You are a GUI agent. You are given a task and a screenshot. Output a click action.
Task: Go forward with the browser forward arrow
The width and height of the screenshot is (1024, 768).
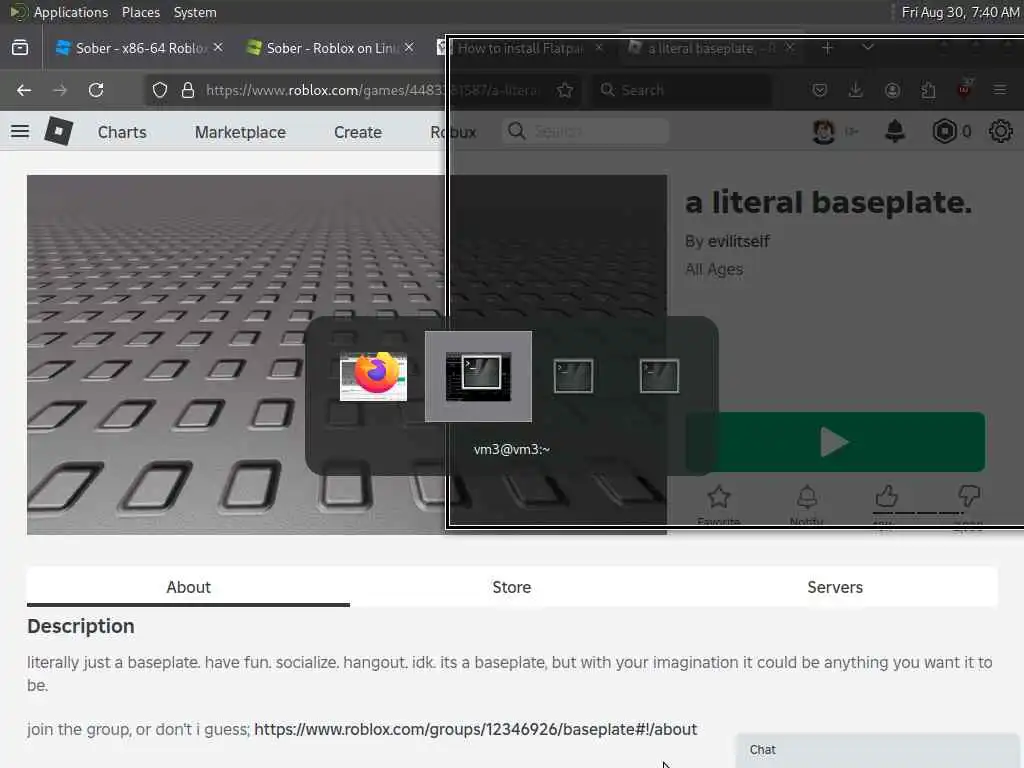tap(60, 90)
